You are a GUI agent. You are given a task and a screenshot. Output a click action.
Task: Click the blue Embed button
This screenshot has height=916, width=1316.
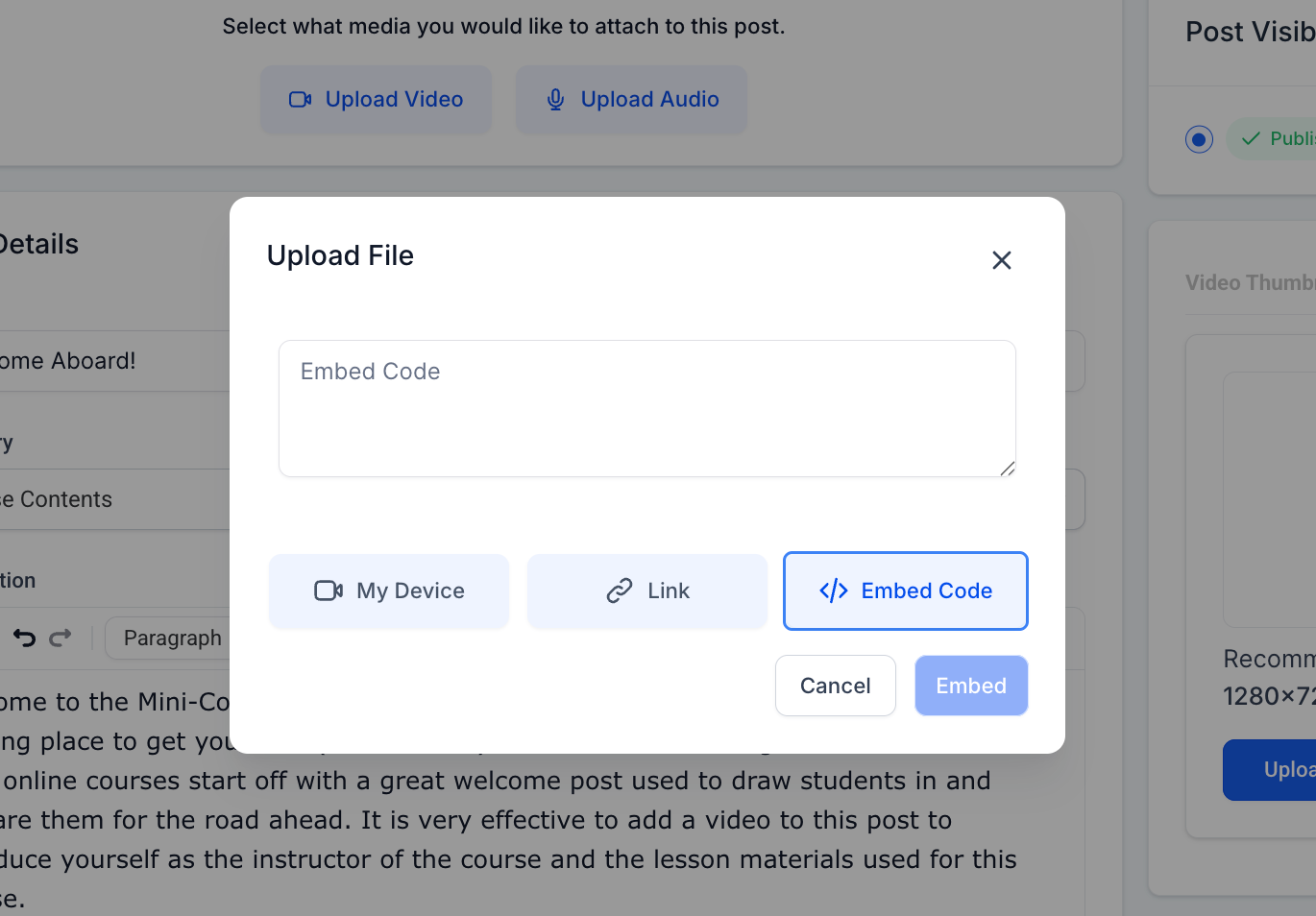pos(971,686)
